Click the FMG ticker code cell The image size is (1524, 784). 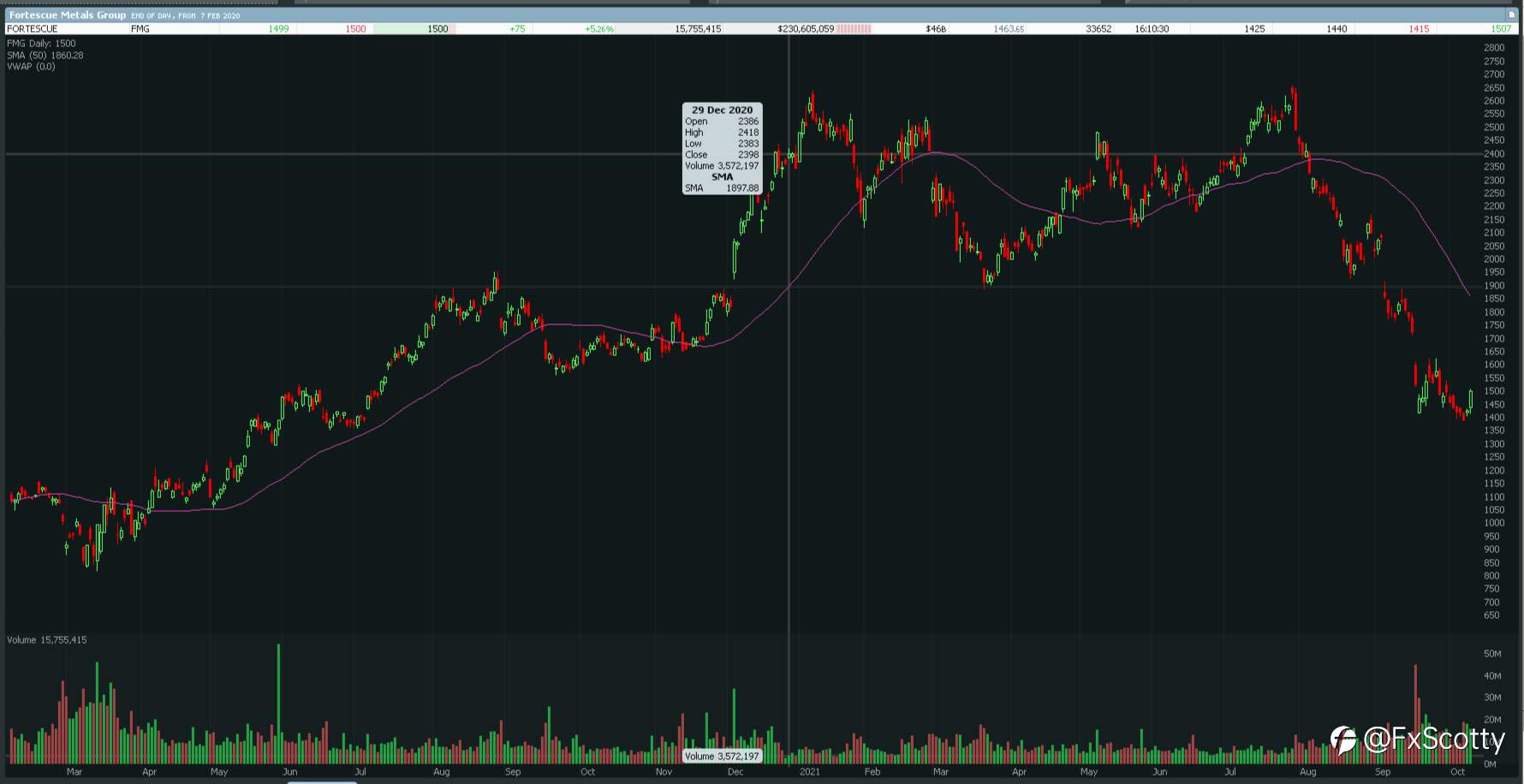coord(140,29)
